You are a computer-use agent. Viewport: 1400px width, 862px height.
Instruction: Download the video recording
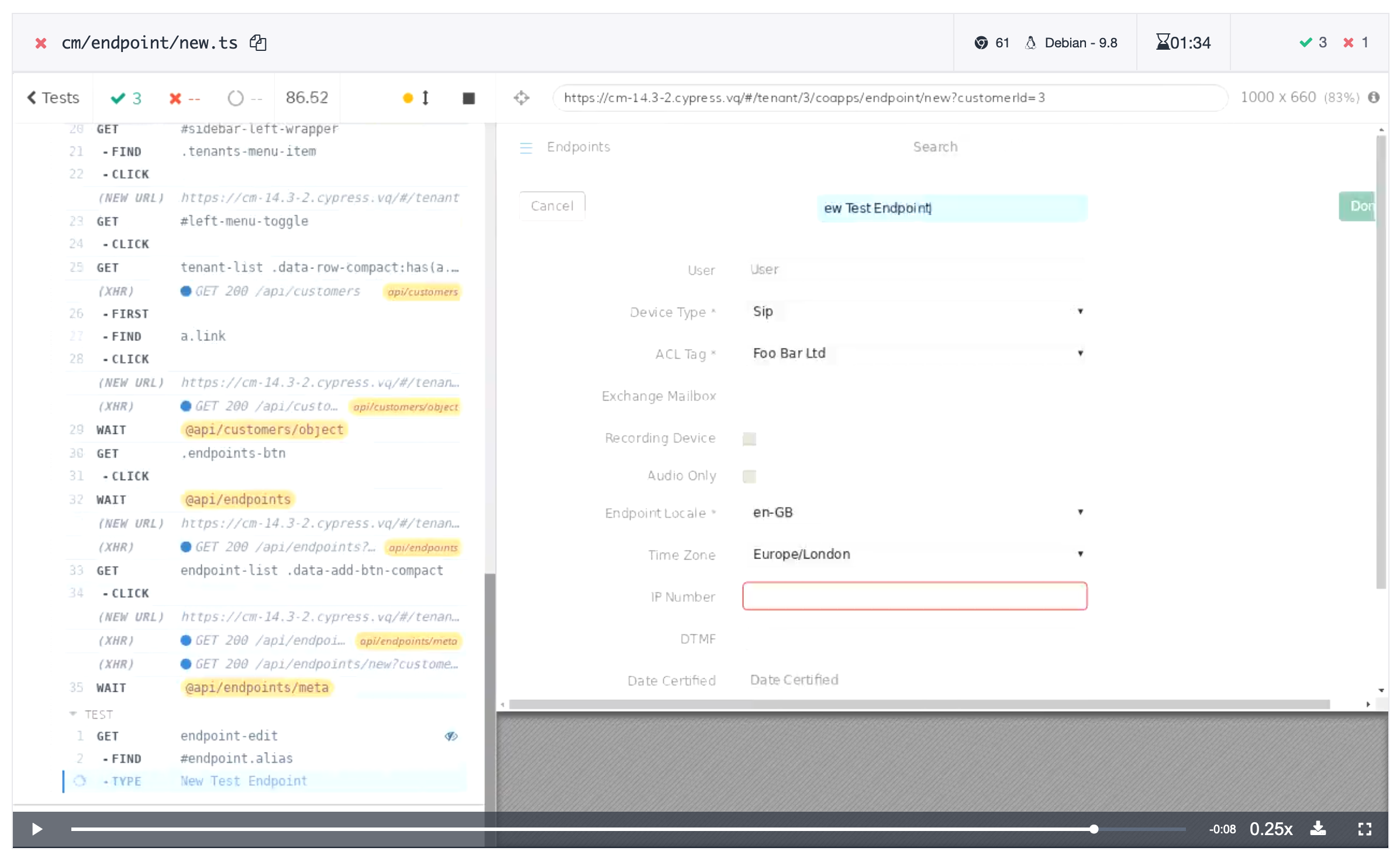point(1318,829)
